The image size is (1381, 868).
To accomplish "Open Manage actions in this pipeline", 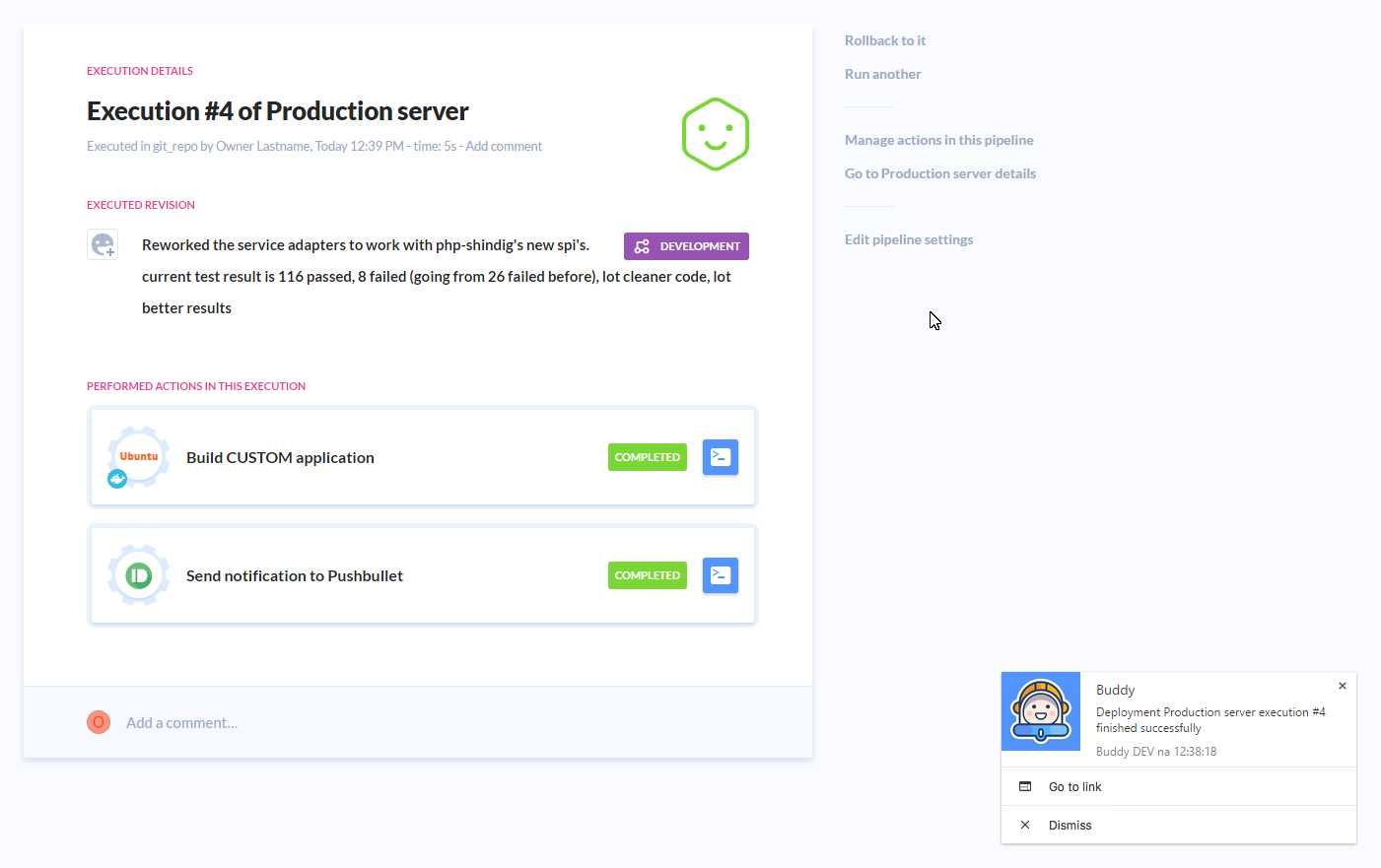I will [939, 140].
